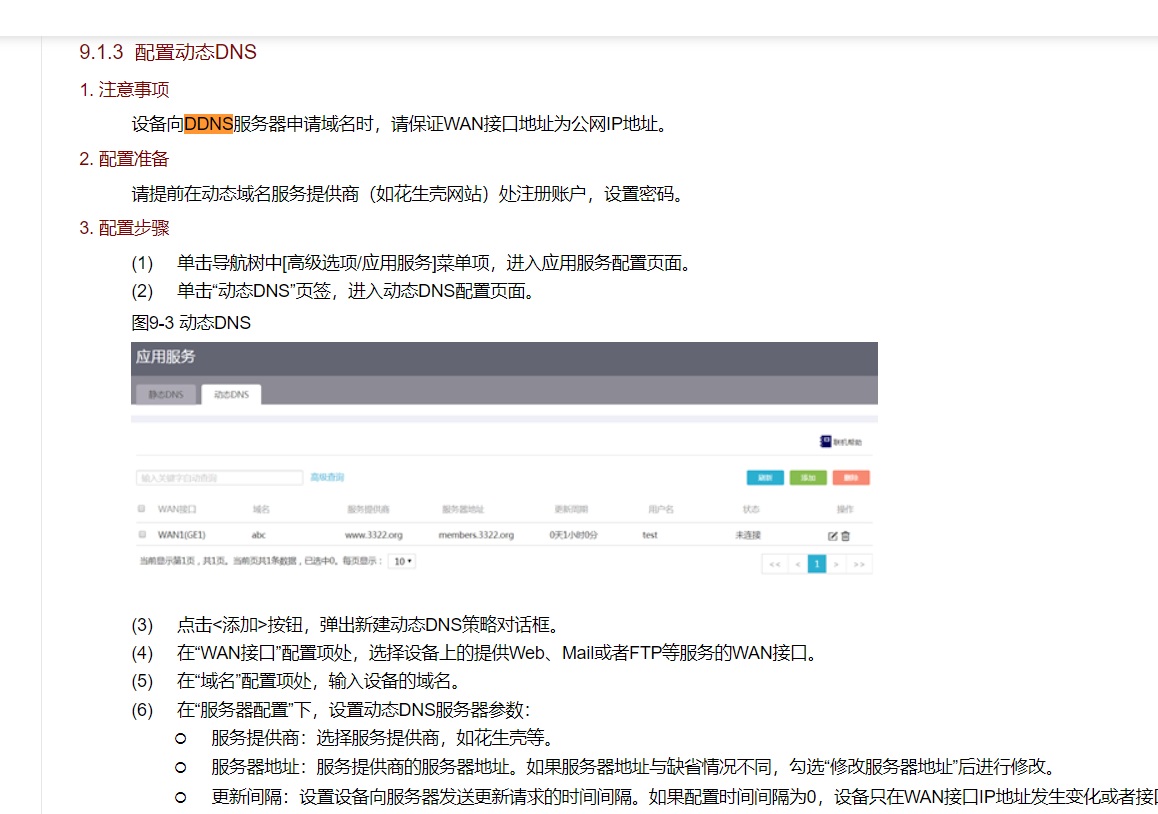Go to previous page with < arrow
The height and width of the screenshot is (814, 1158).
pos(797,564)
